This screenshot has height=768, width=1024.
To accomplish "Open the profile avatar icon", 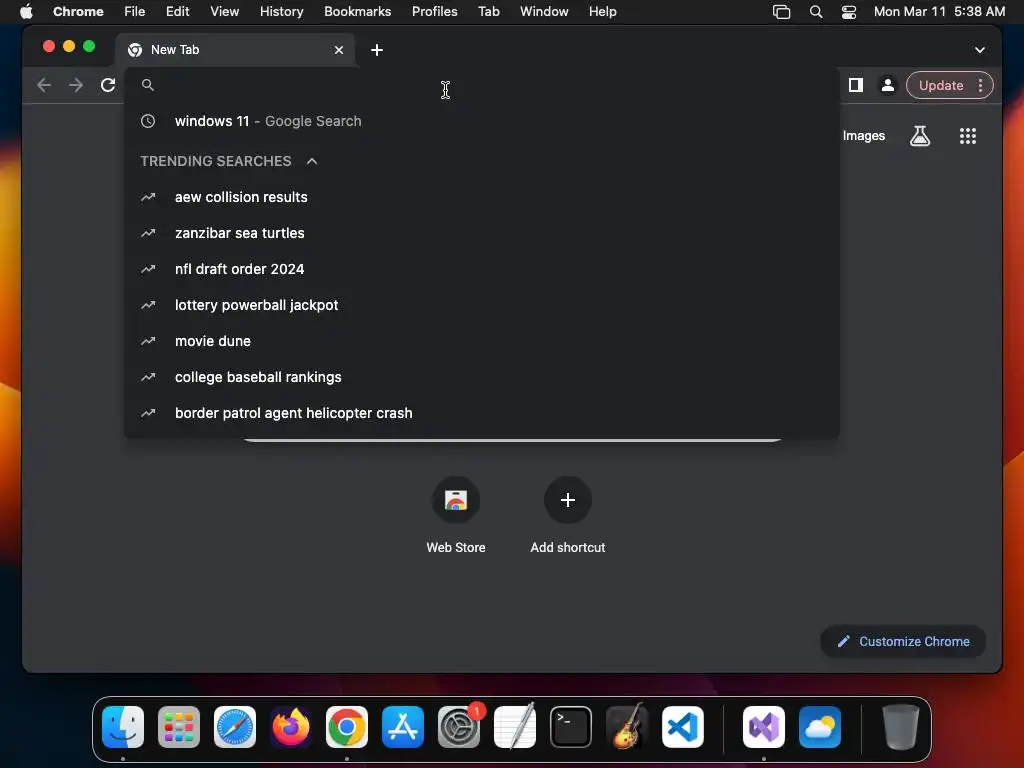I will tap(888, 85).
